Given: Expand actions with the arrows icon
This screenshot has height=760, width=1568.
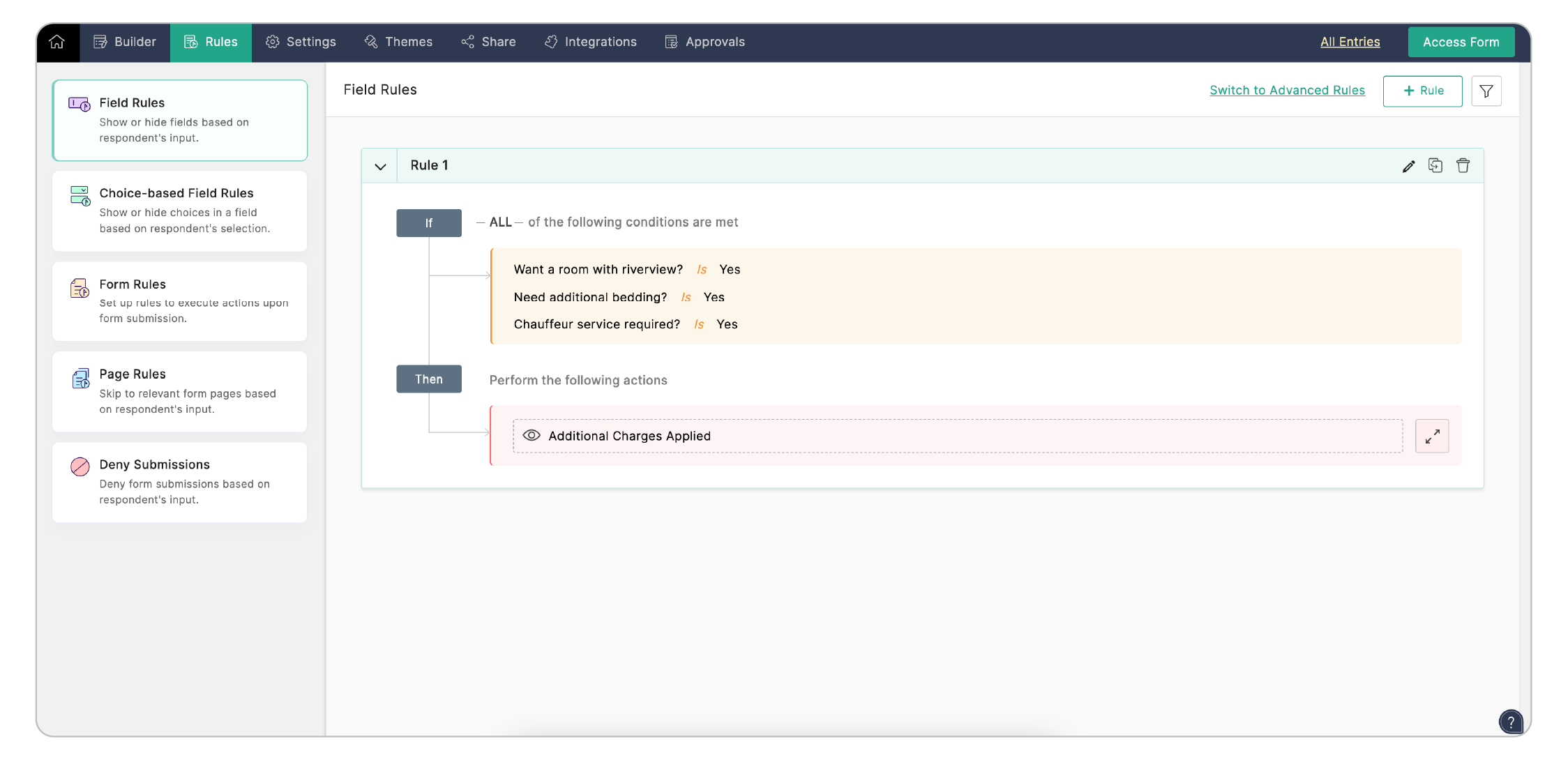Looking at the screenshot, I should [x=1431, y=436].
